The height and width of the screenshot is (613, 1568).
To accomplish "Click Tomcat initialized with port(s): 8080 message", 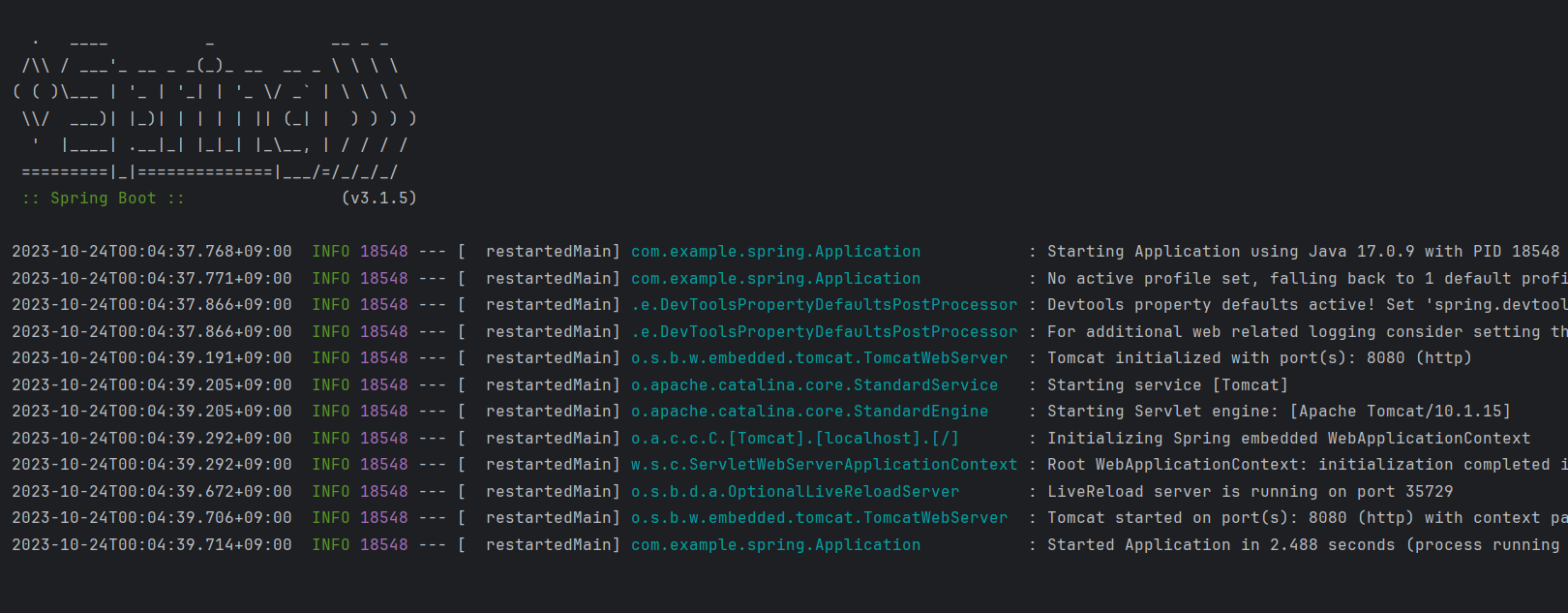I will (1259, 358).
